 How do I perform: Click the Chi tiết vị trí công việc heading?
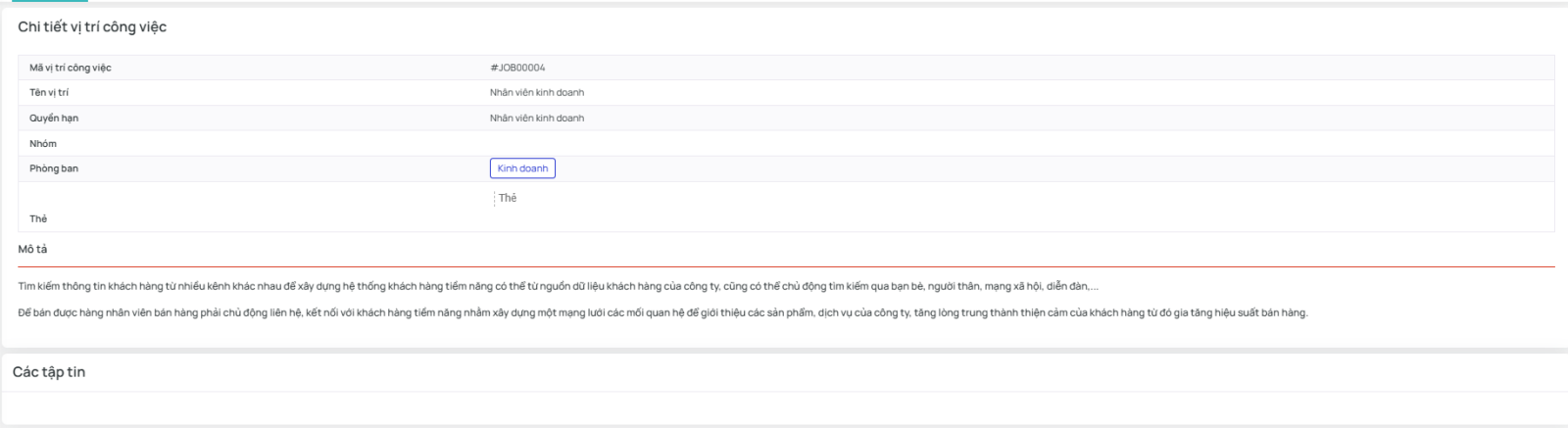click(x=92, y=27)
